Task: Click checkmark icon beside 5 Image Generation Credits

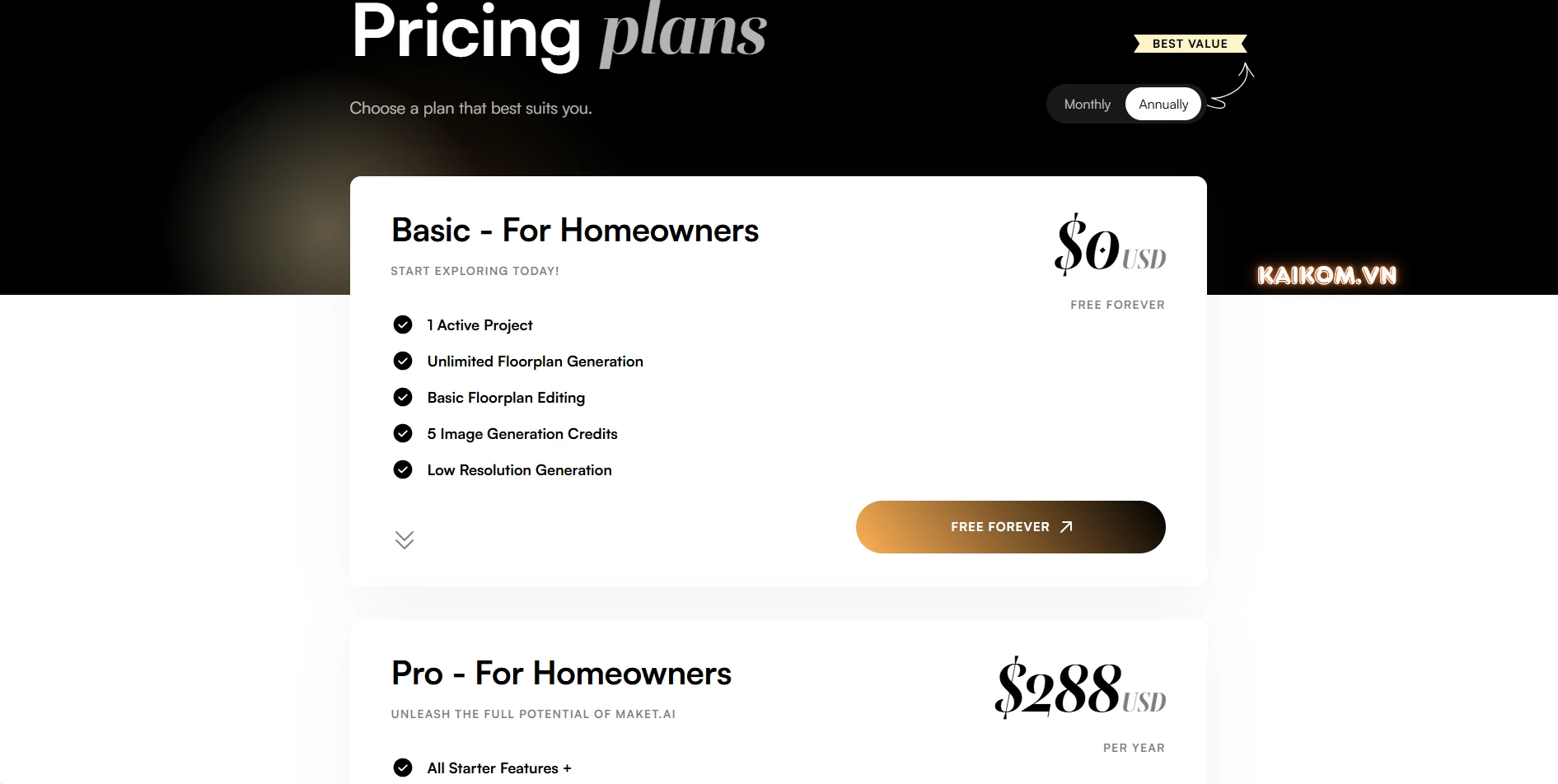Action: [403, 434]
